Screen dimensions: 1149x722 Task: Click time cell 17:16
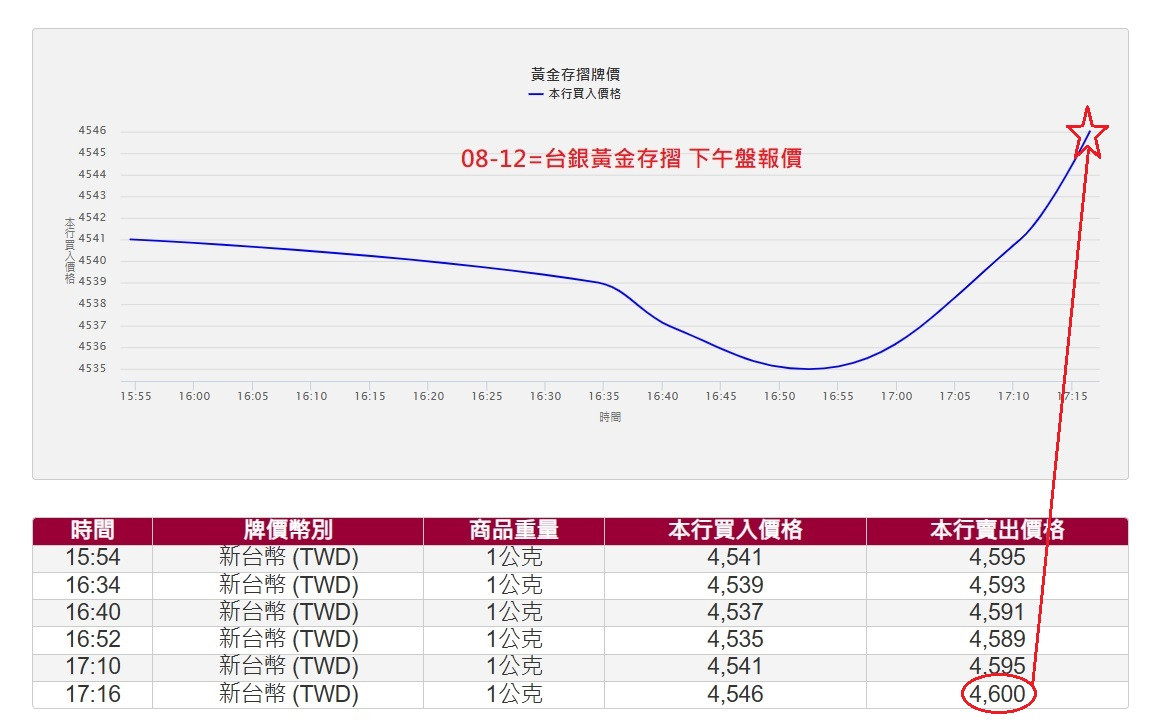click(x=93, y=694)
